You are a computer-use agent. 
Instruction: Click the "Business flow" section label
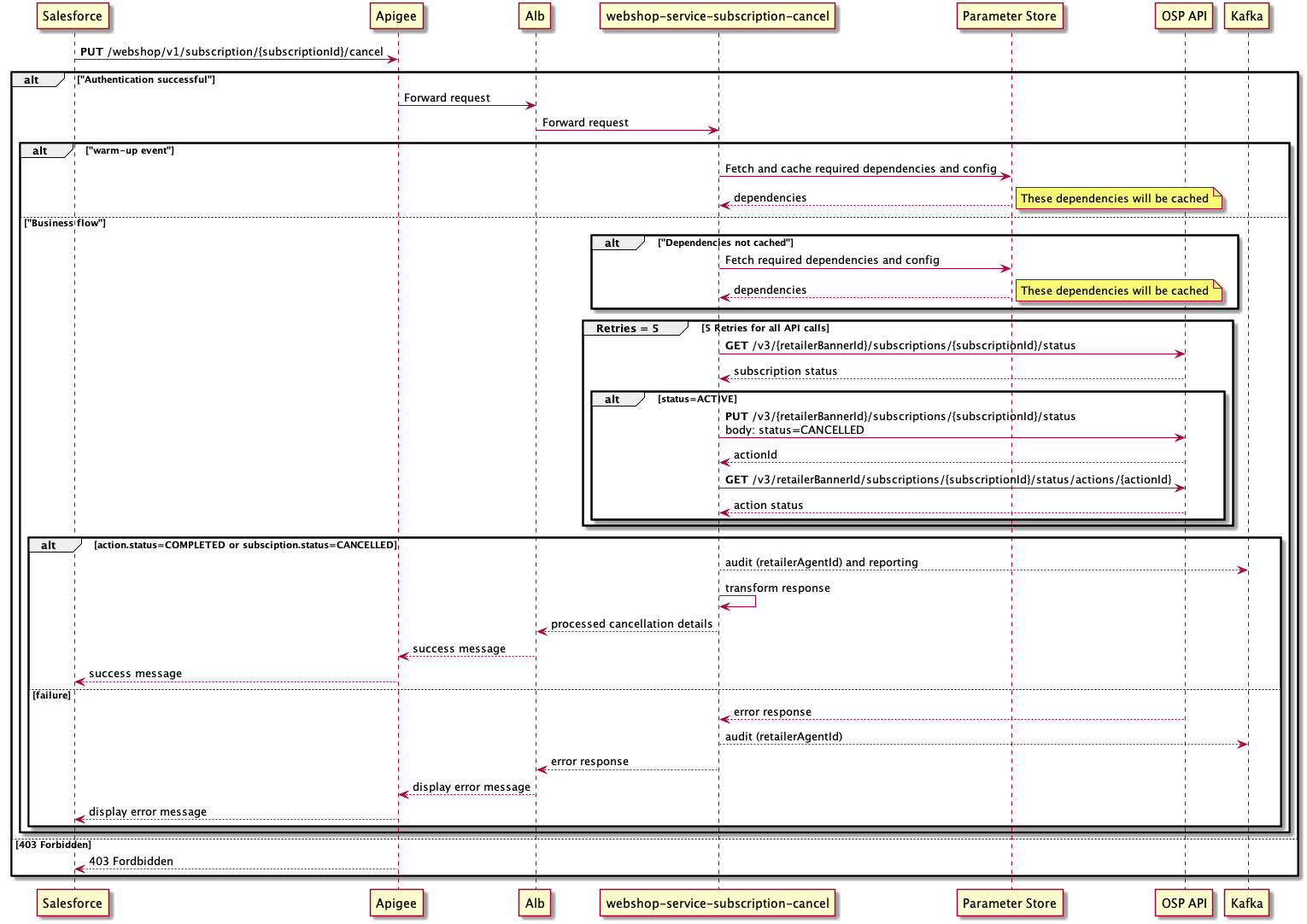[x=65, y=223]
